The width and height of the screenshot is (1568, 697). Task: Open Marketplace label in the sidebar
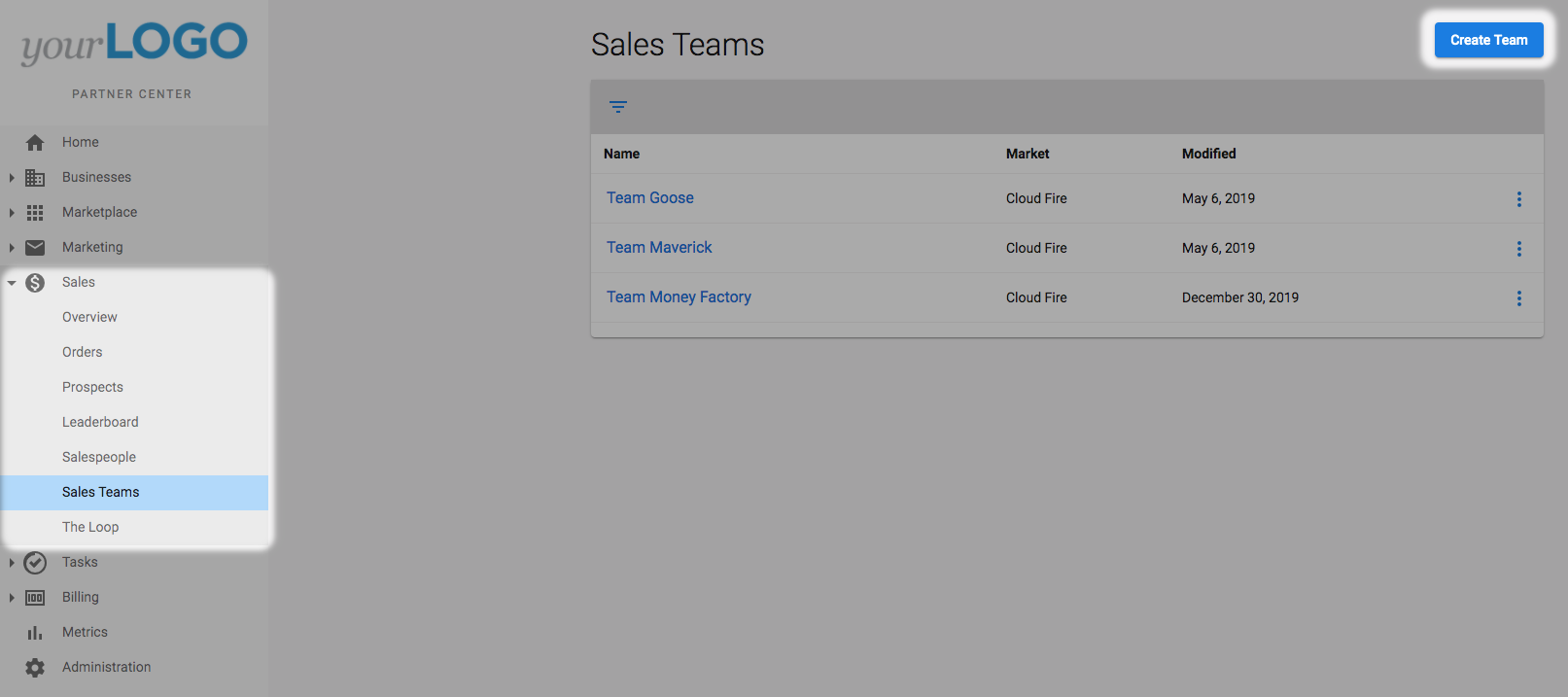(x=99, y=212)
